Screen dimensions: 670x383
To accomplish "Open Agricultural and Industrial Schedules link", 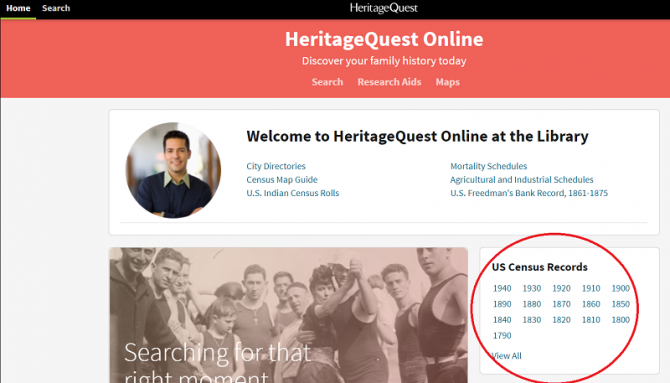I will click(x=521, y=180).
